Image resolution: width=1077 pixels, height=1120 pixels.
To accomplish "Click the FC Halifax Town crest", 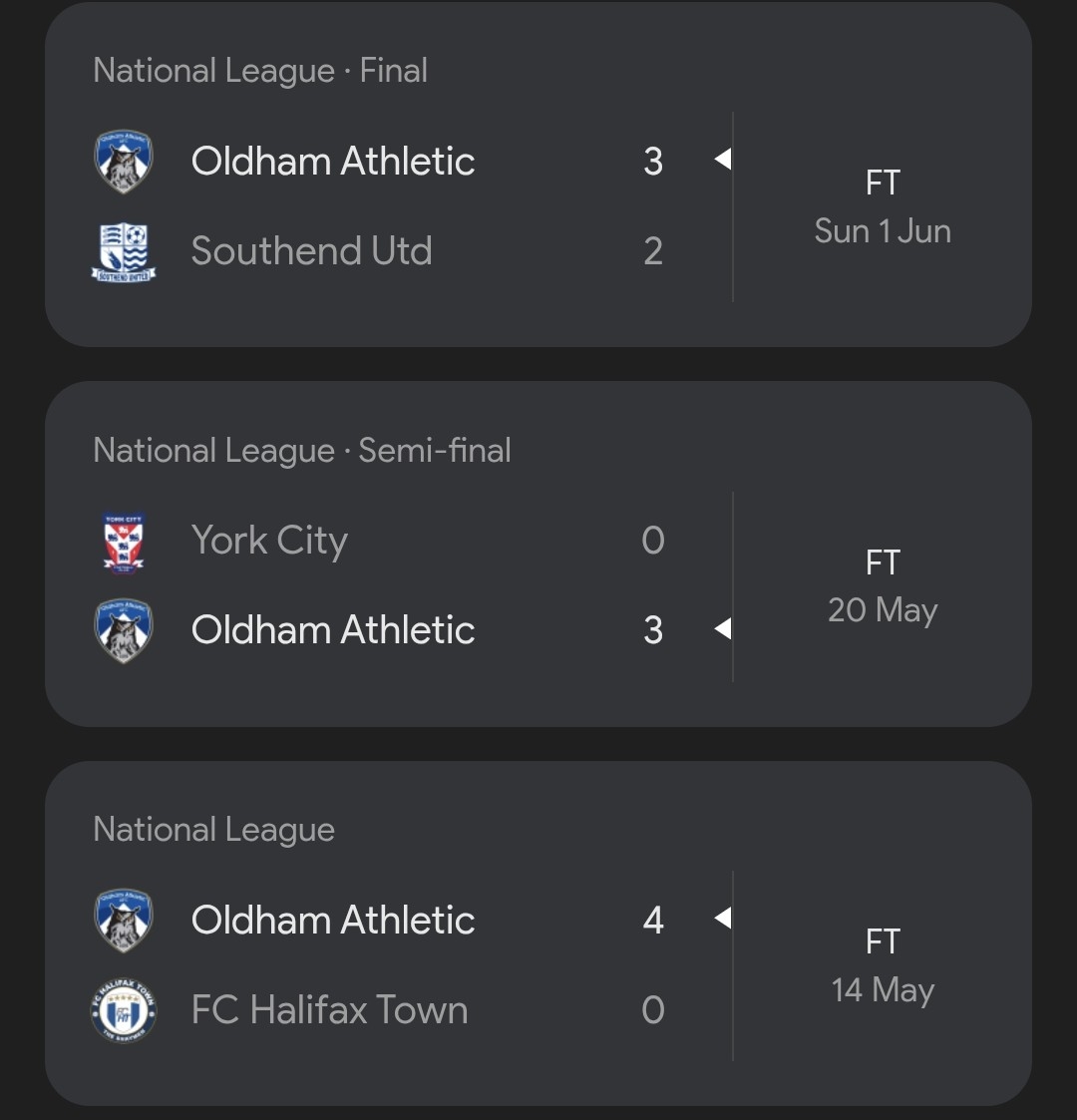I will (x=124, y=1010).
